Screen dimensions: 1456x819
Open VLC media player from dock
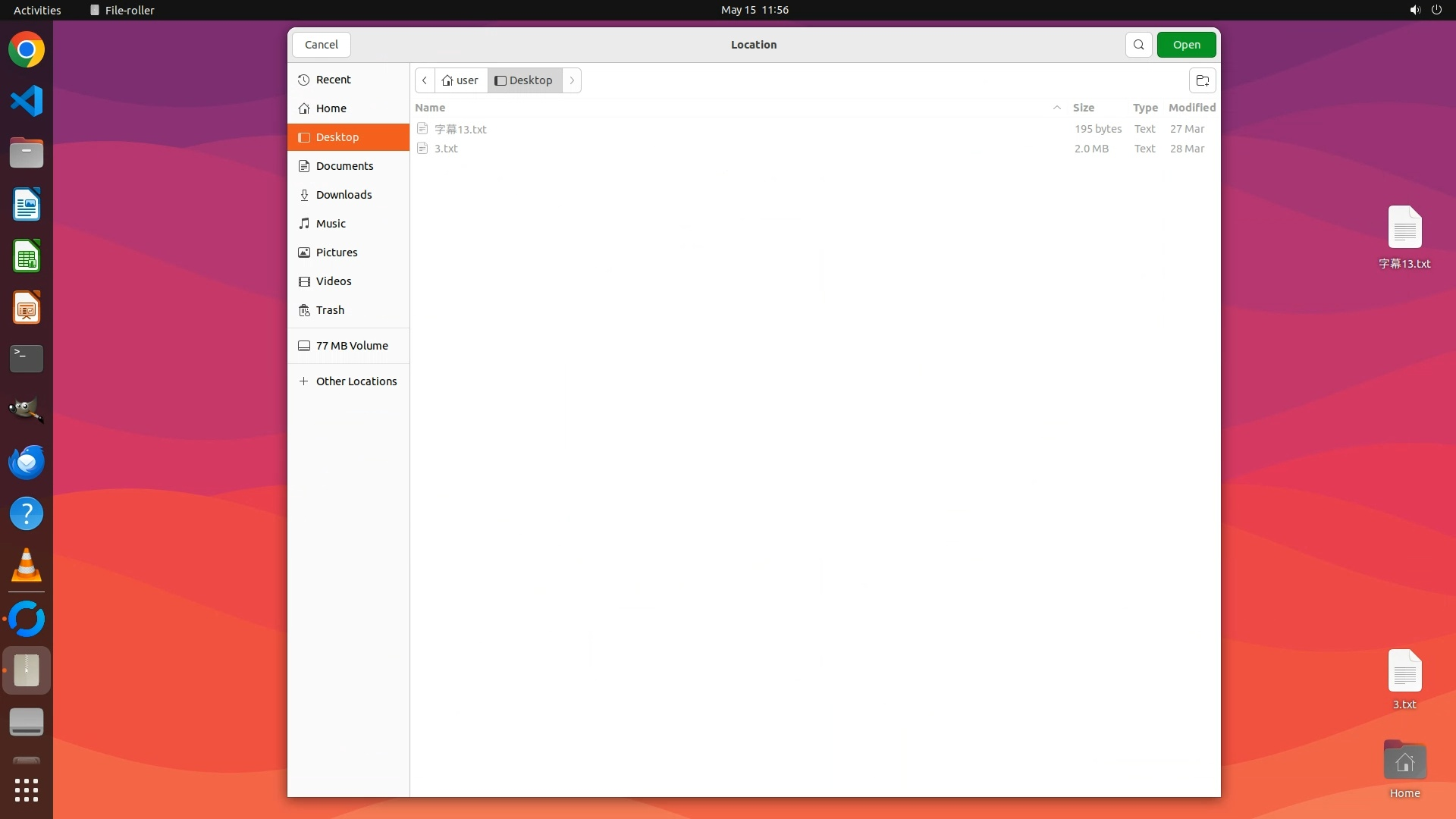[x=27, y=566]
